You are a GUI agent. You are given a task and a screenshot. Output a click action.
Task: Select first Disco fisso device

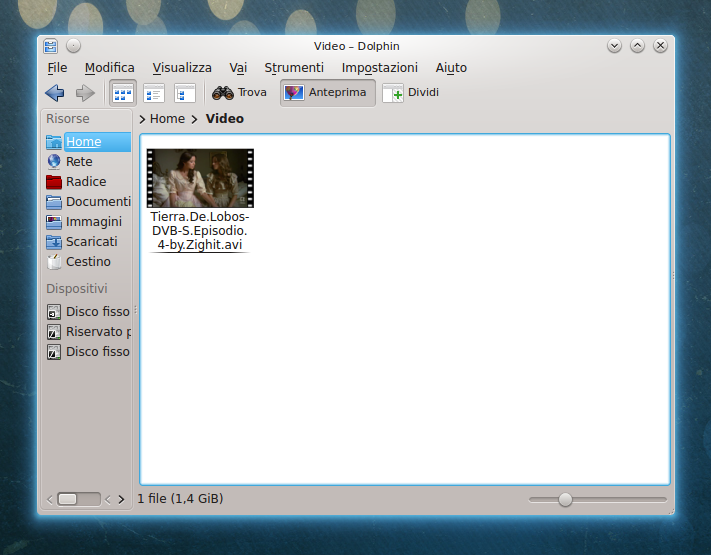click(88, 312)
